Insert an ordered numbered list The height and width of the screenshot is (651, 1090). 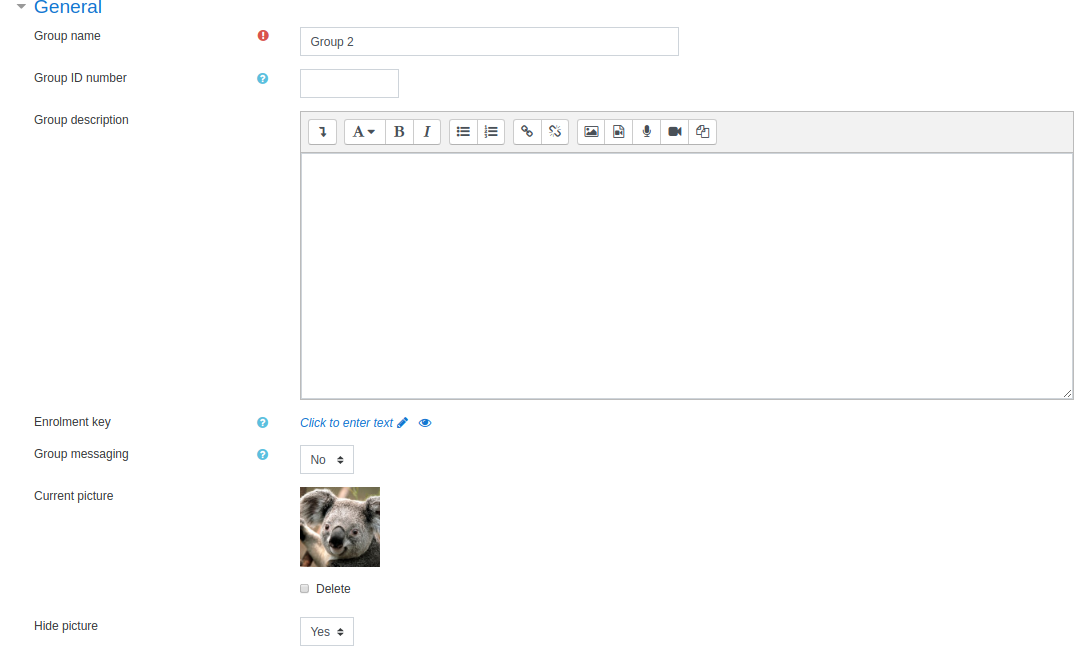click(x=491, y=131)
